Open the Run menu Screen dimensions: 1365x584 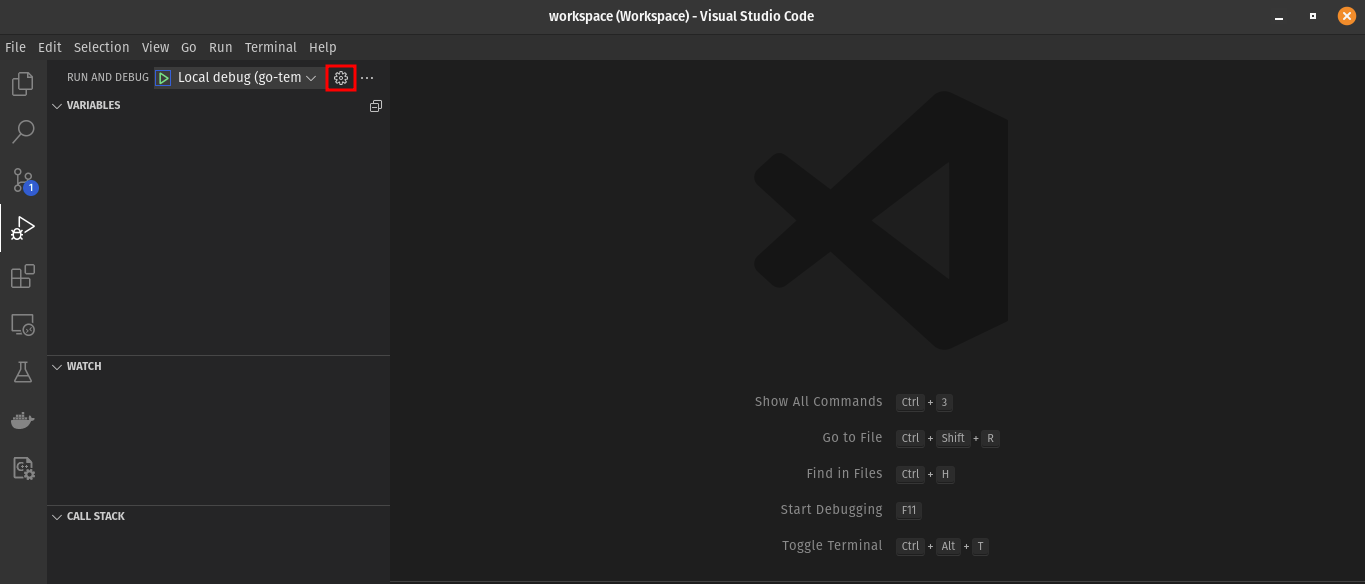click(x=220, y=47)
